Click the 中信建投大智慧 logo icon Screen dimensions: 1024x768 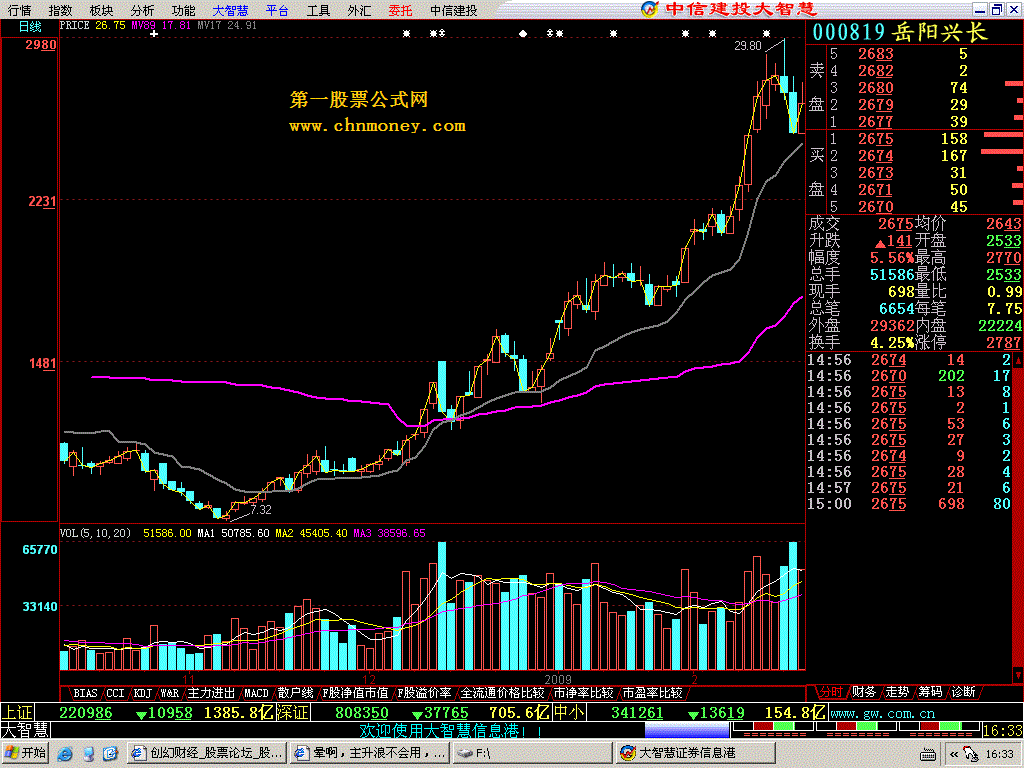pyautogui.click(x=649, y=9)
